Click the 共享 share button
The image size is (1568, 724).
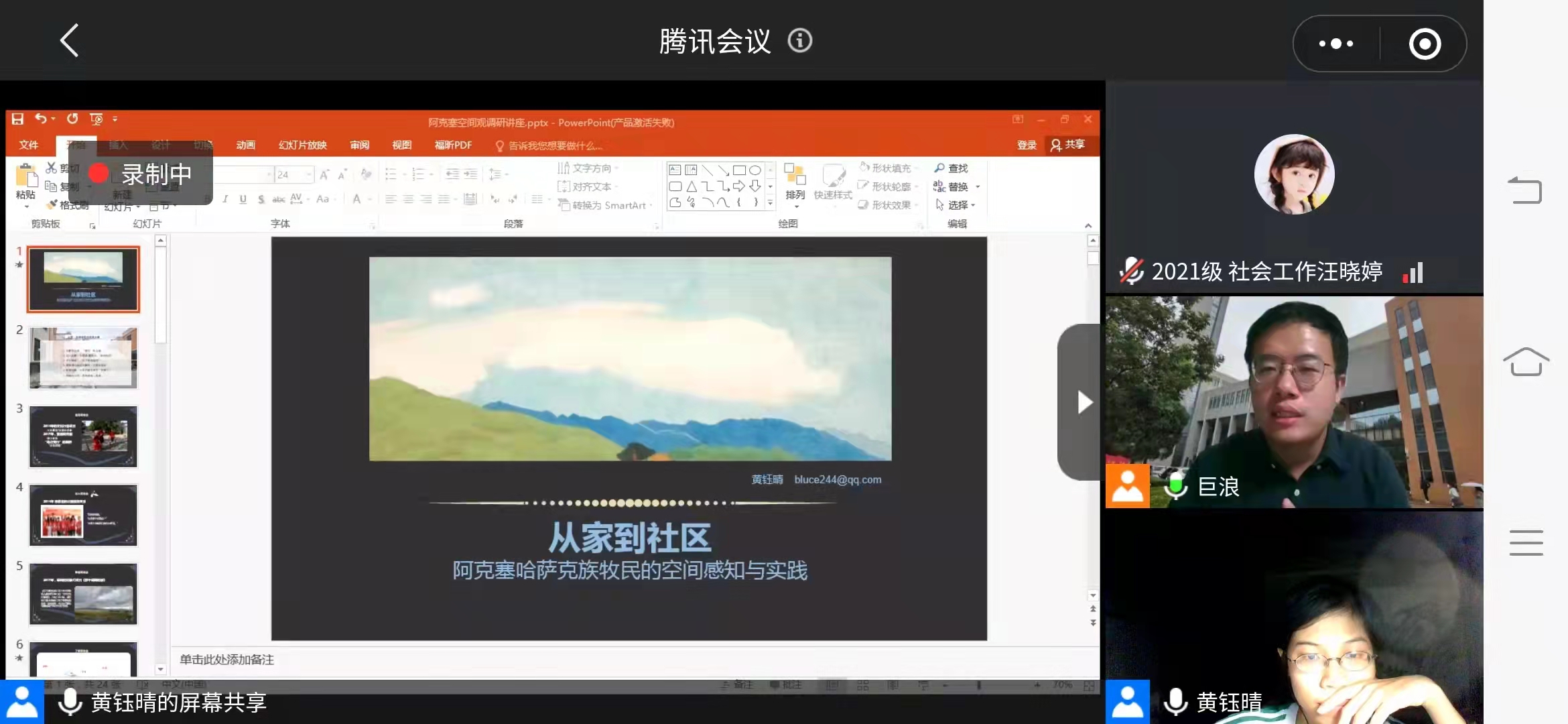1068,145
